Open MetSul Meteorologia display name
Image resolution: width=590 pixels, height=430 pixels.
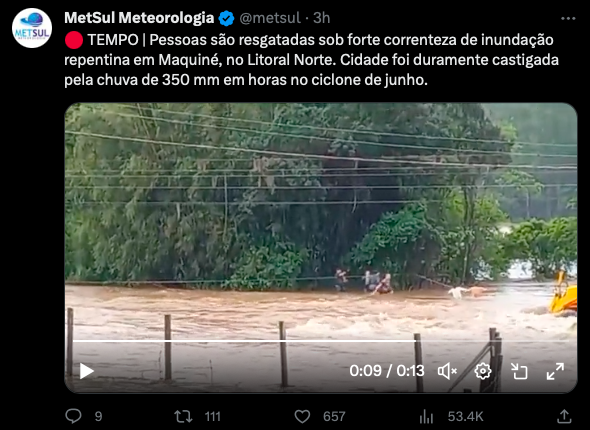139,18
